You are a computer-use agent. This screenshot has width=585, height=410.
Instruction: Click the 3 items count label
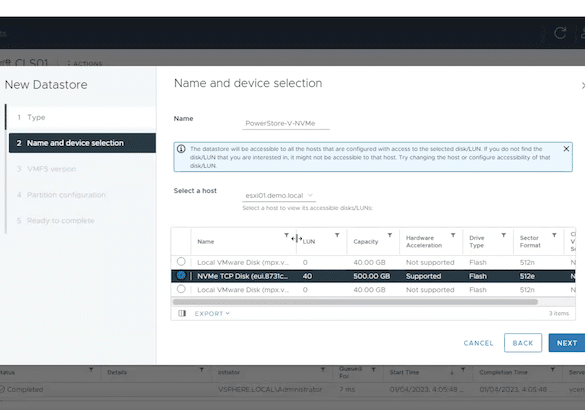point(559,313)
